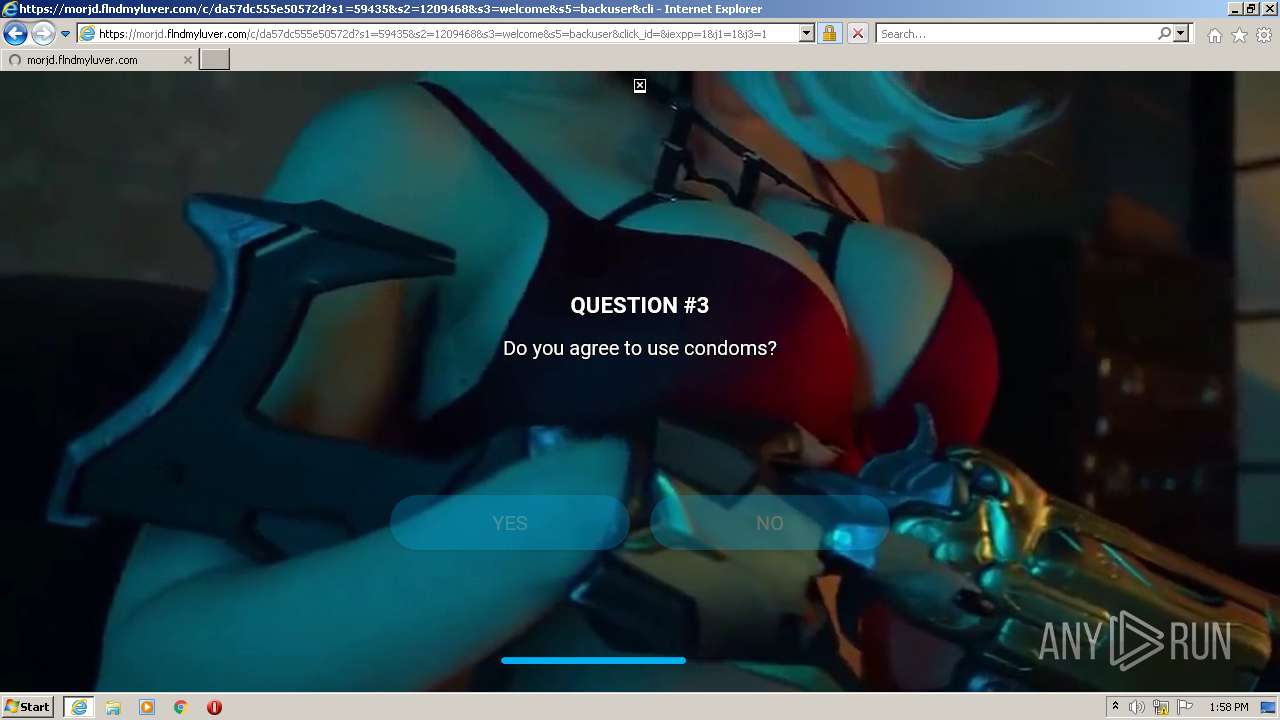
Task: Open the Windows Start menu
Action: [27, 707]
